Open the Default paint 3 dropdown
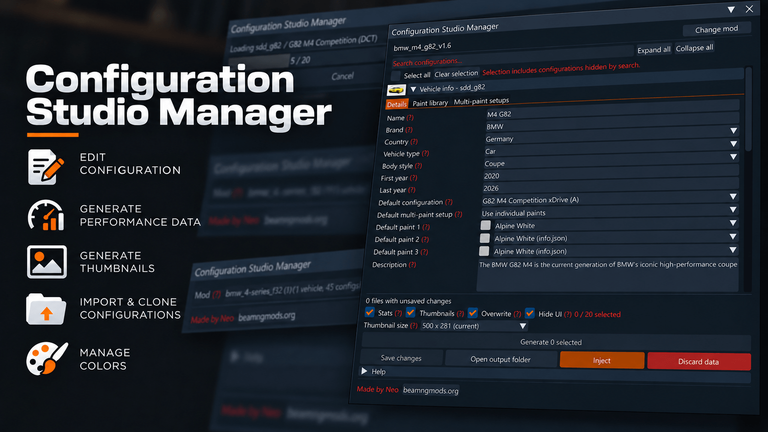The width and height of the screenshot is (768, 432). coord(615,250)
